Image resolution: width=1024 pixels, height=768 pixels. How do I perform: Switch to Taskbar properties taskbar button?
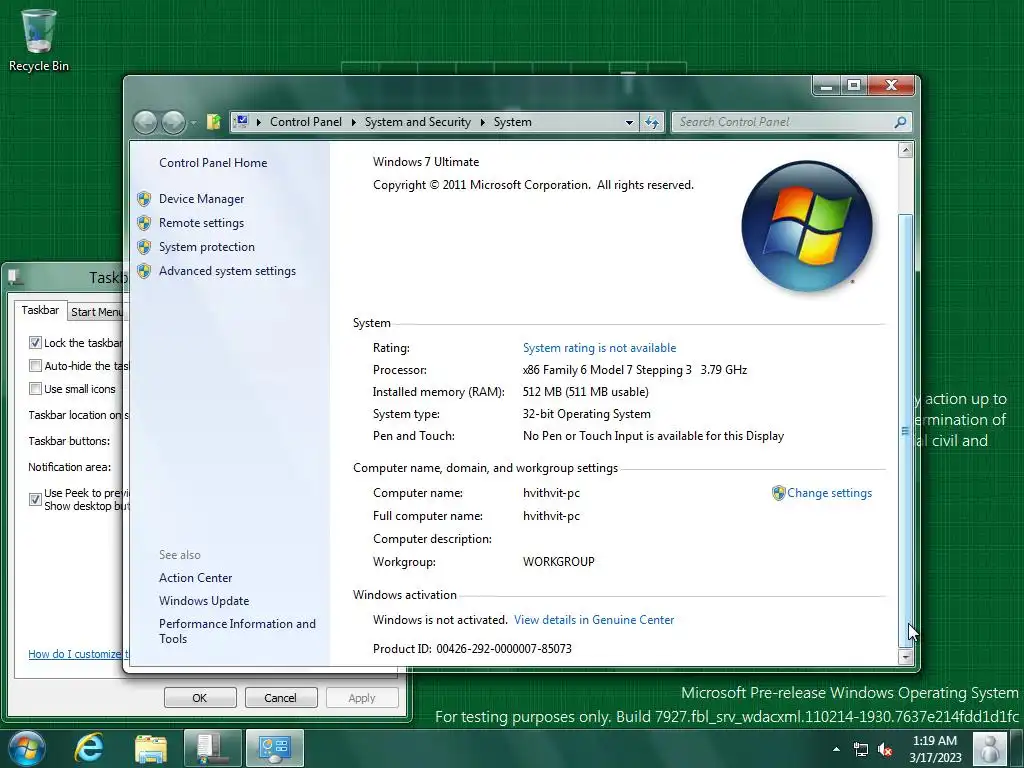tap(212, 748)
